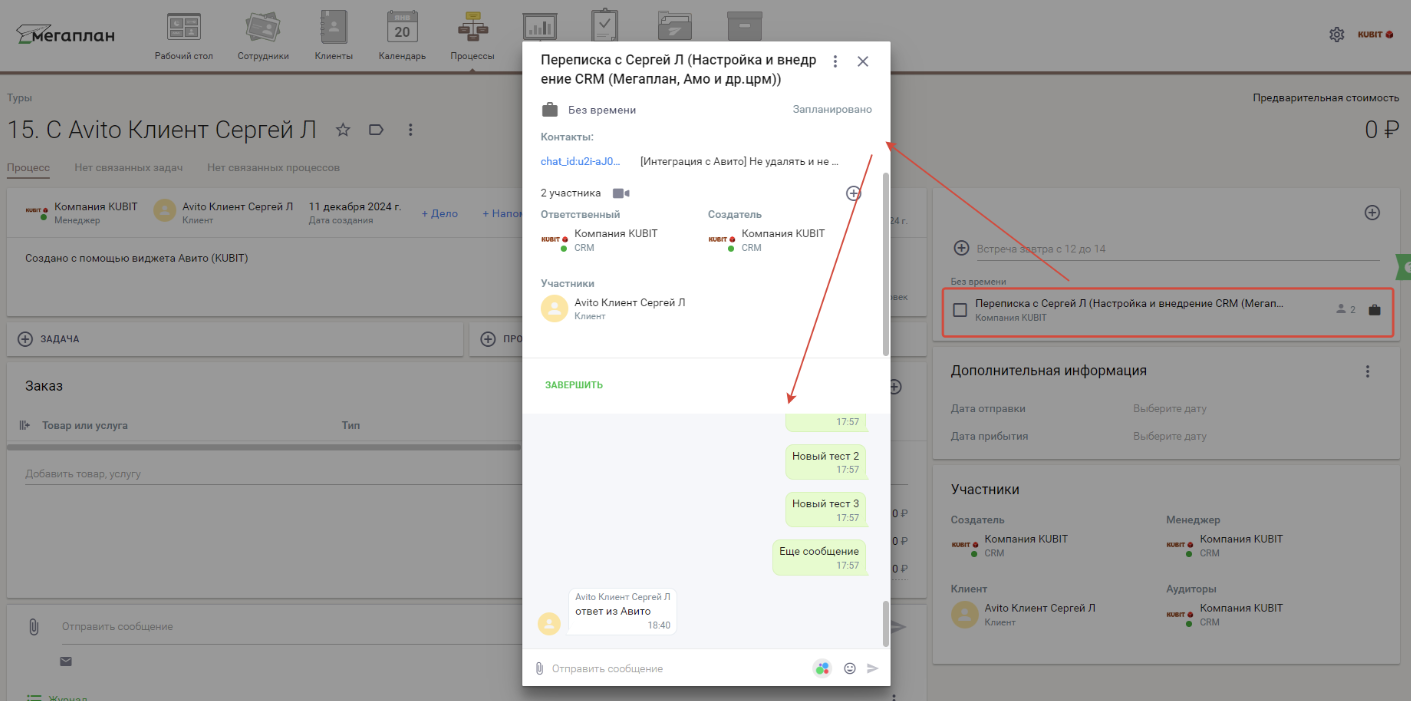This screenshot has width=1411, height=701.
Task: Click the Запланировано status in the dialog
Action: pos(832,110)
